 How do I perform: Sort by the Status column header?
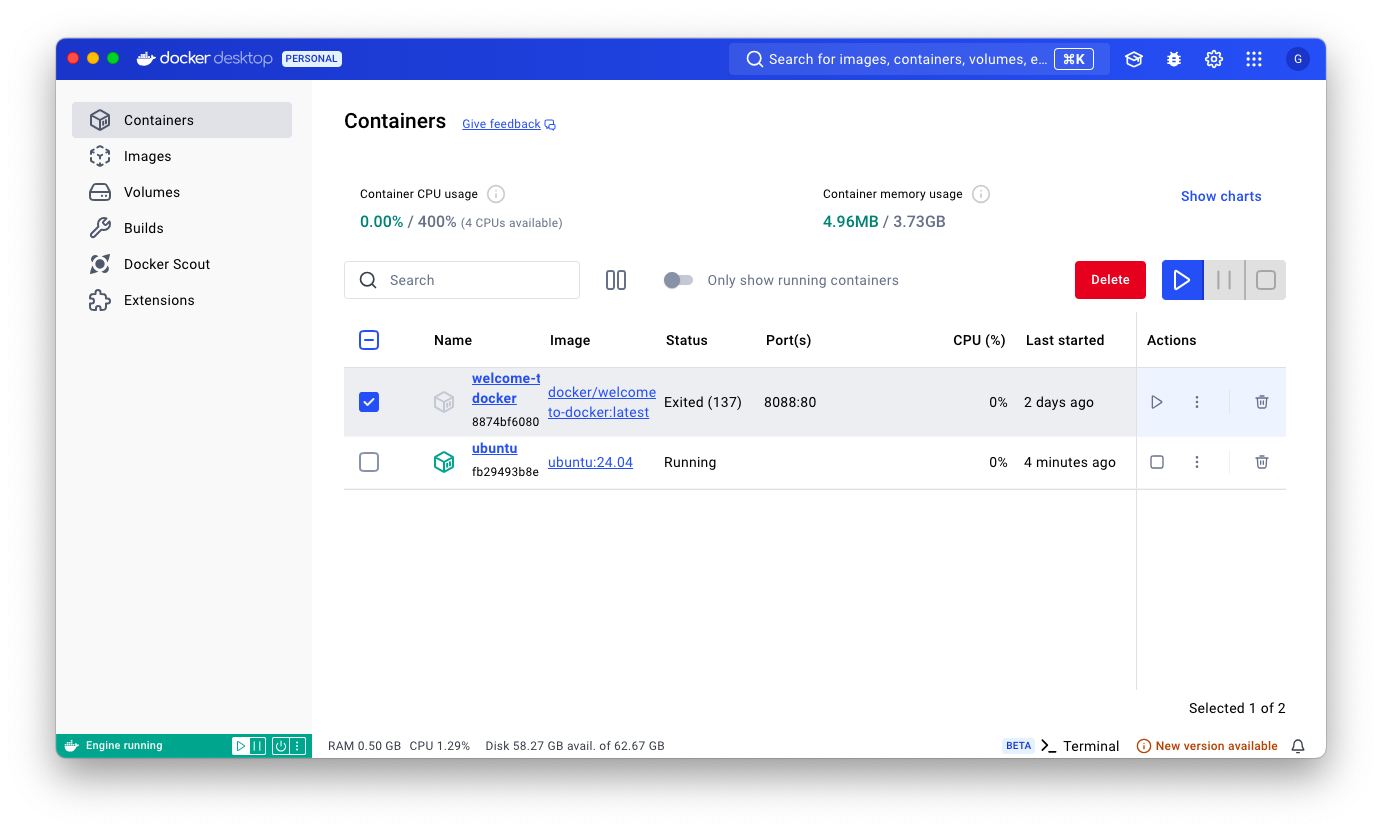click(687, 340)
